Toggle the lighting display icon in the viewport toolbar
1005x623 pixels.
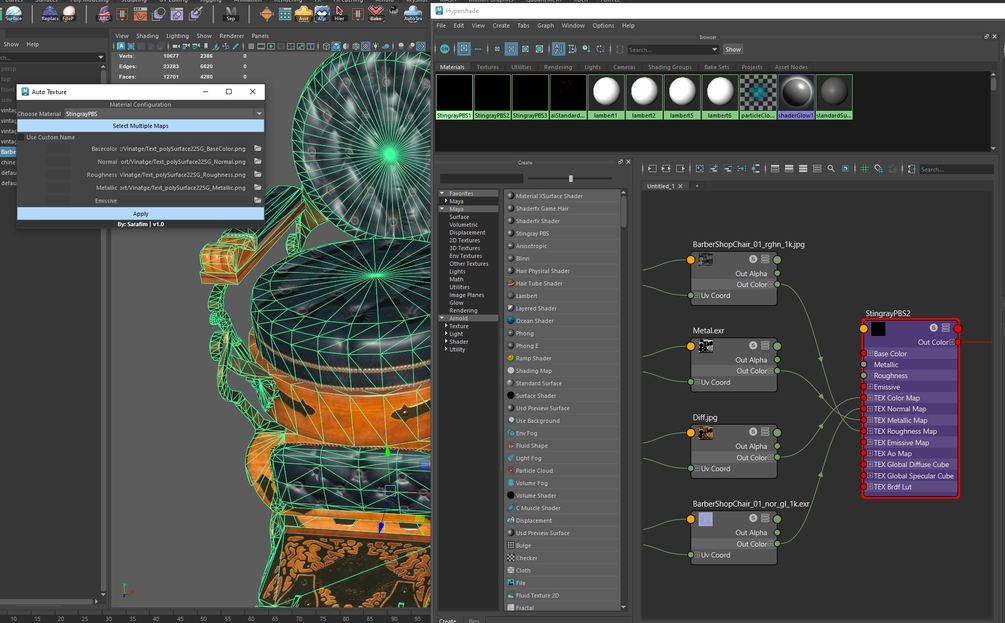pos(375,45)
